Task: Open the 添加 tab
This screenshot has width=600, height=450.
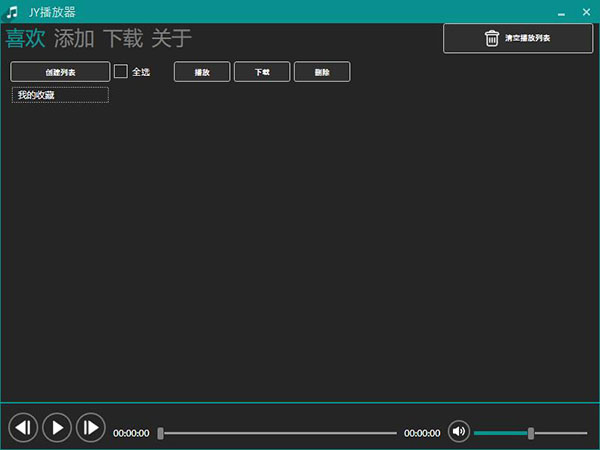Action: tap(74, 38)
